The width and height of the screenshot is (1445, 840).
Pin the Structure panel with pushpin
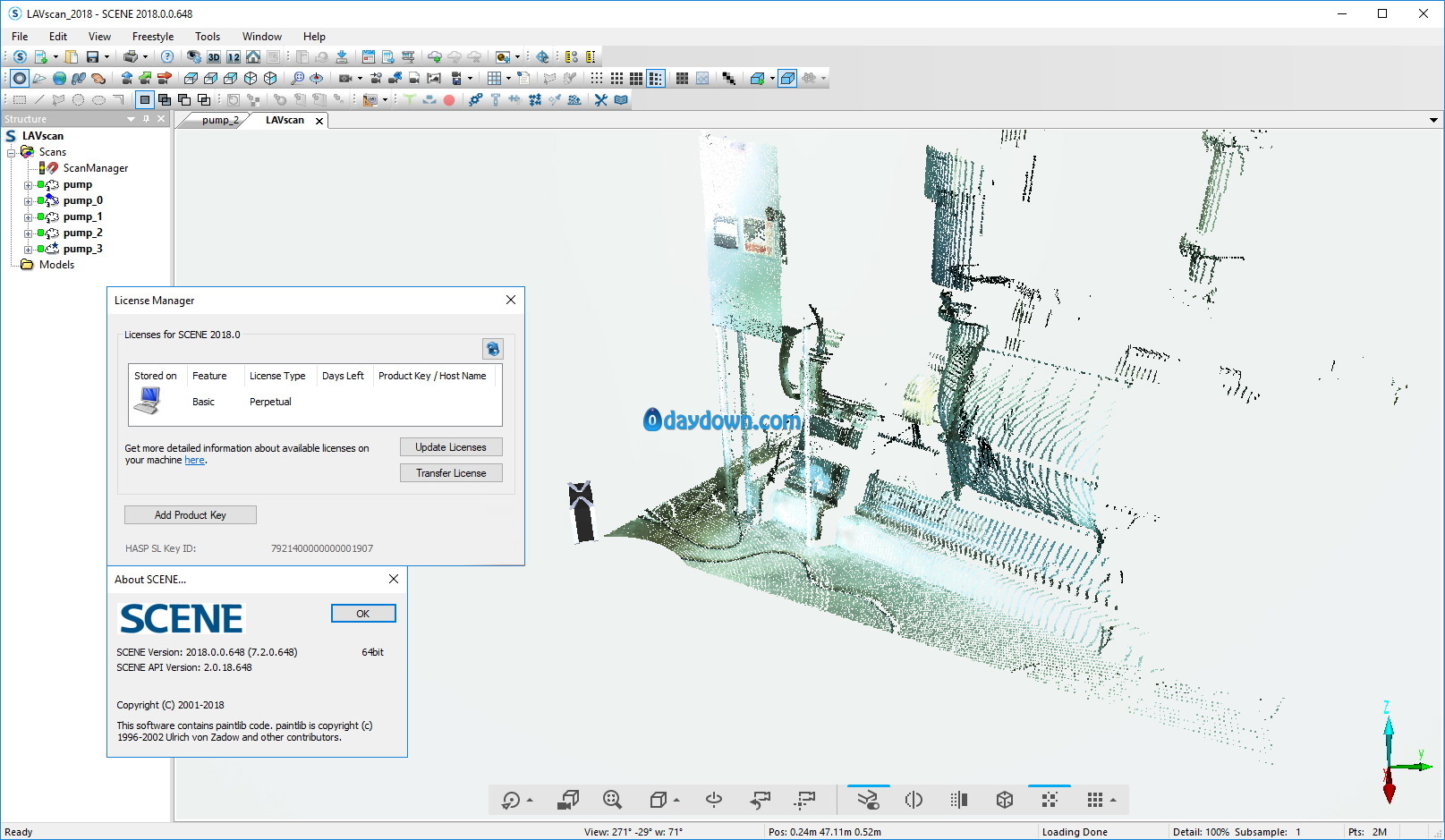[147, 119]
